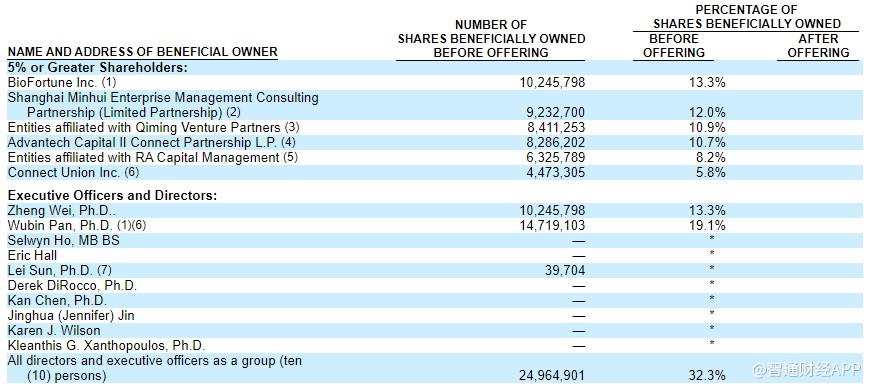Select the Connect Union Inc. (6) row name
Image resolution: width=871 pixels, height=389 pixels.
coord(73,172)
